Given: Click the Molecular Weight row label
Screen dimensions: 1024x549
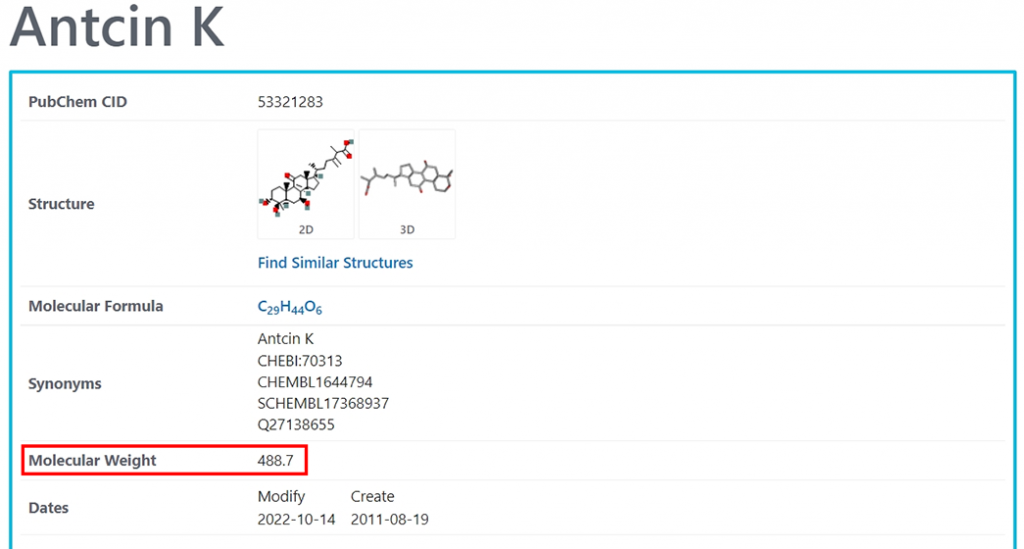Looking at the screenshot, I should 92,461.
